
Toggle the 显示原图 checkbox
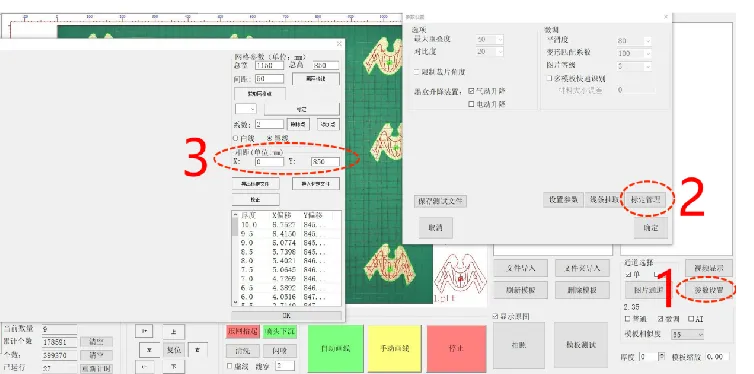pos(496,316)
